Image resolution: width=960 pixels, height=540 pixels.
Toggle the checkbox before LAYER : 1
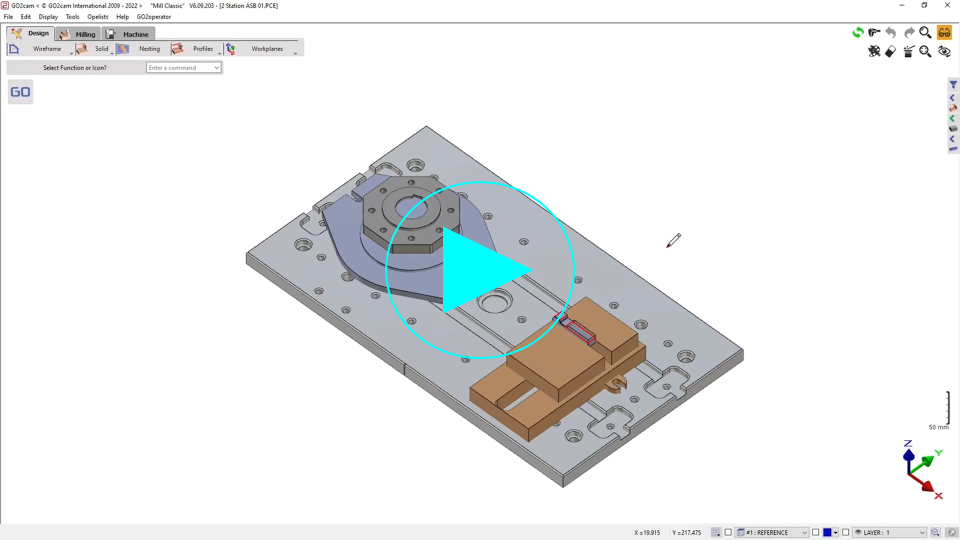tap(845, 533)
